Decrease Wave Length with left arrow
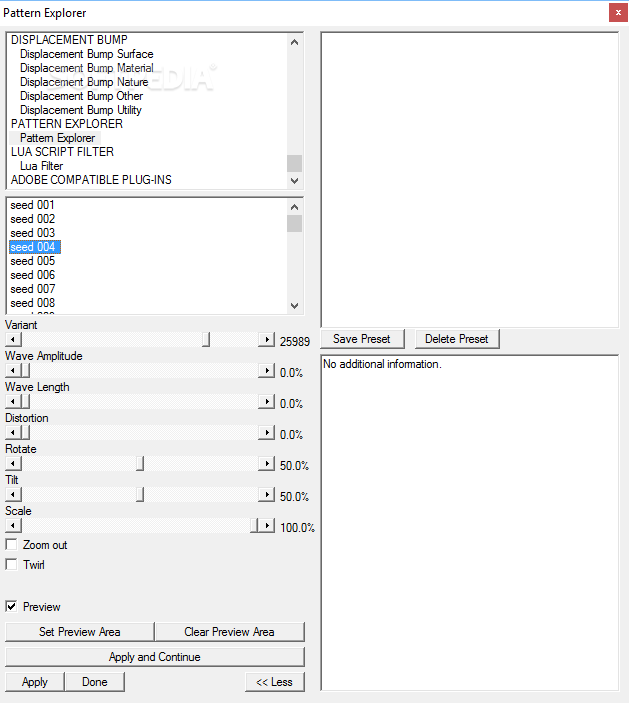 click(x=13, y=401)
